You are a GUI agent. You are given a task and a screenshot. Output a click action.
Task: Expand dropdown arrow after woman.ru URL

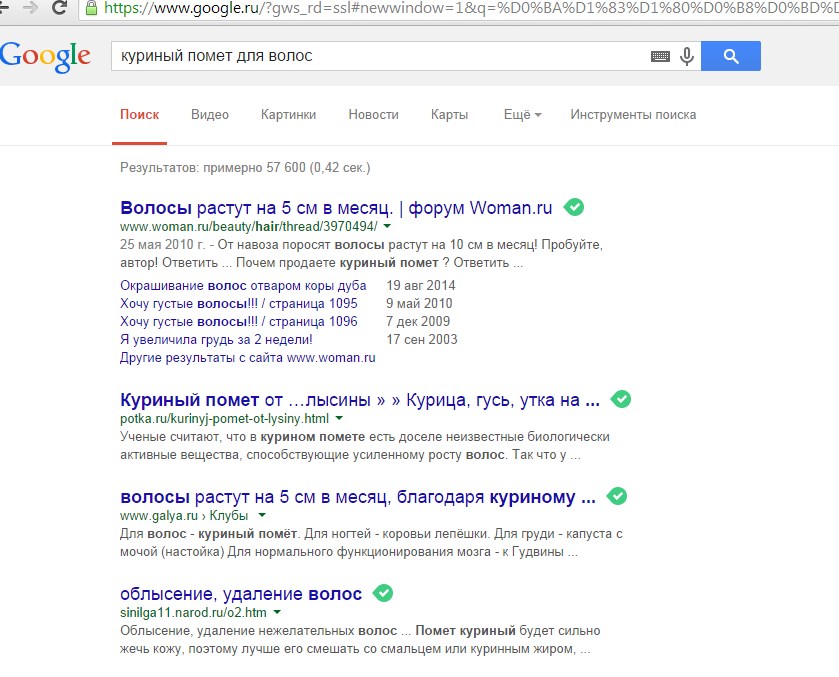coord(387,226)
